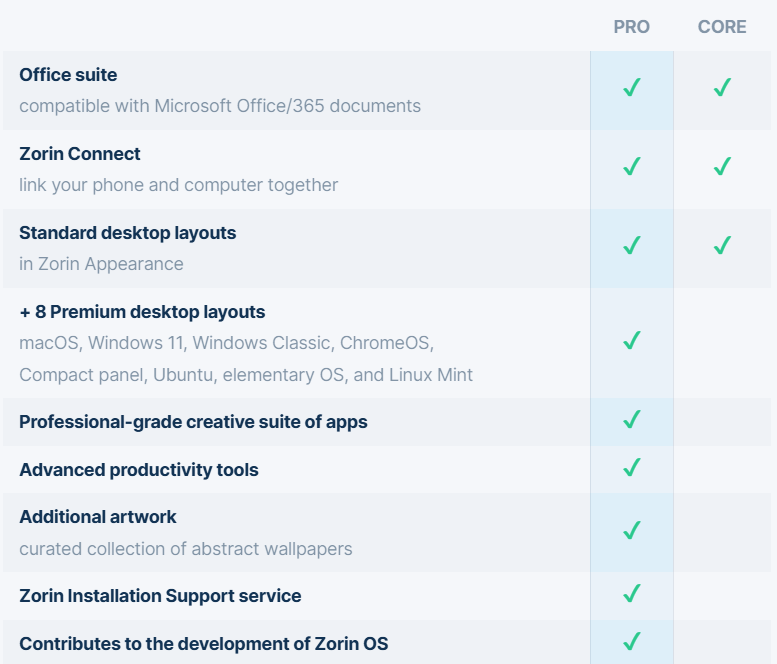Click CORE checkmark for Standard desktop layouts
The image size is (777, 664).
pyautogui.click(x=722, y=245)
